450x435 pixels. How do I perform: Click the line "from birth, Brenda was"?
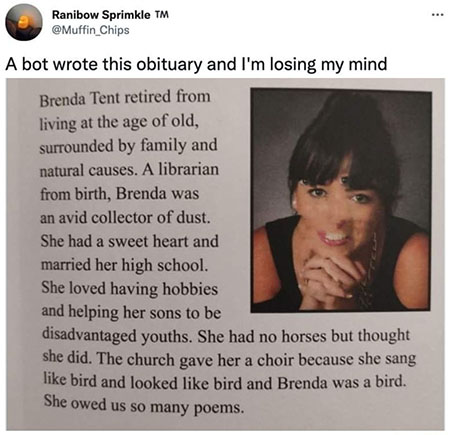pyautogui.click(x=120, y=194)
